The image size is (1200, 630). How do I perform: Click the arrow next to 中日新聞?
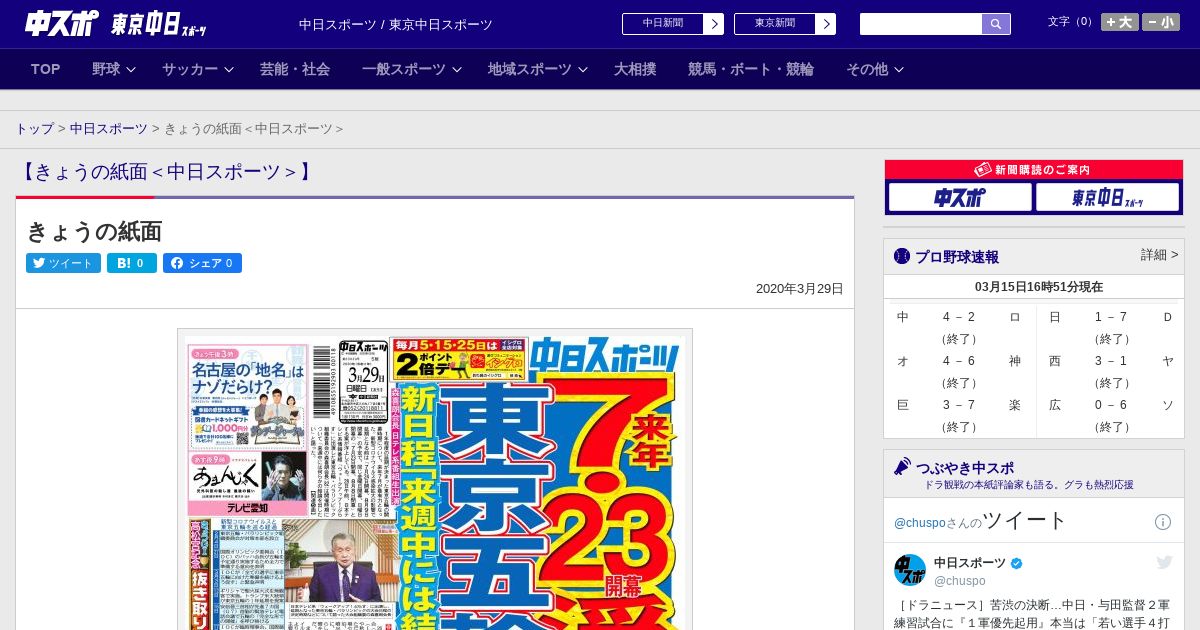pyautogui.click(x=713, y=24)
